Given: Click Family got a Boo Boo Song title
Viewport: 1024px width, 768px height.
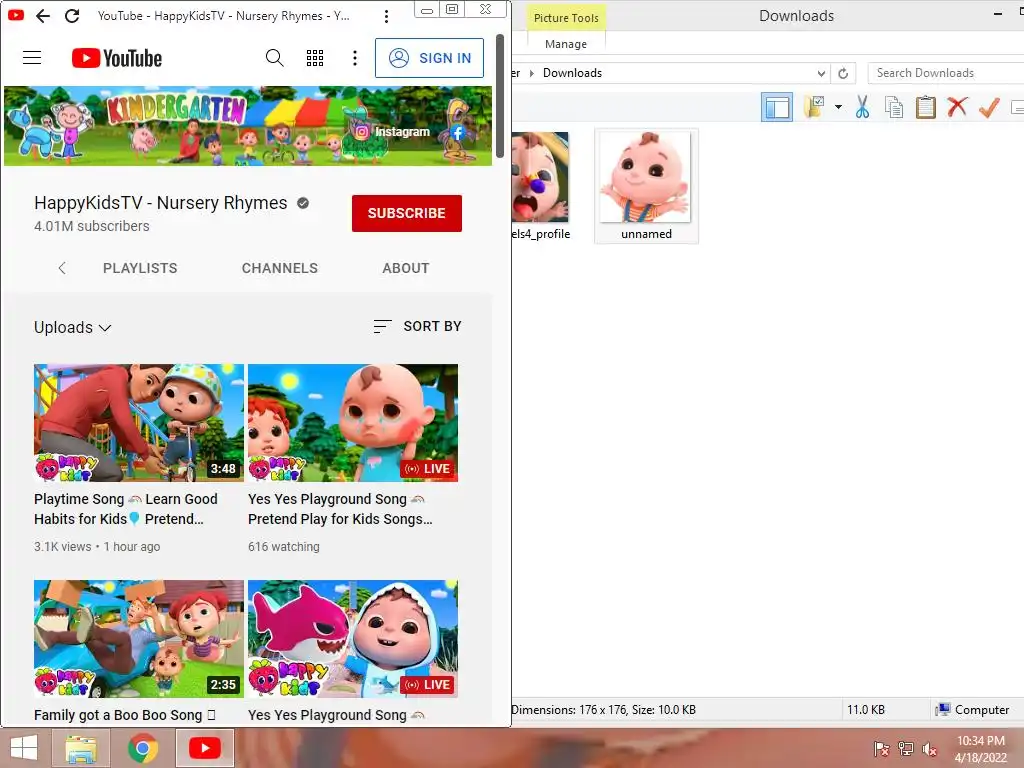Looking at the screenshot, I should pos(125,715).
